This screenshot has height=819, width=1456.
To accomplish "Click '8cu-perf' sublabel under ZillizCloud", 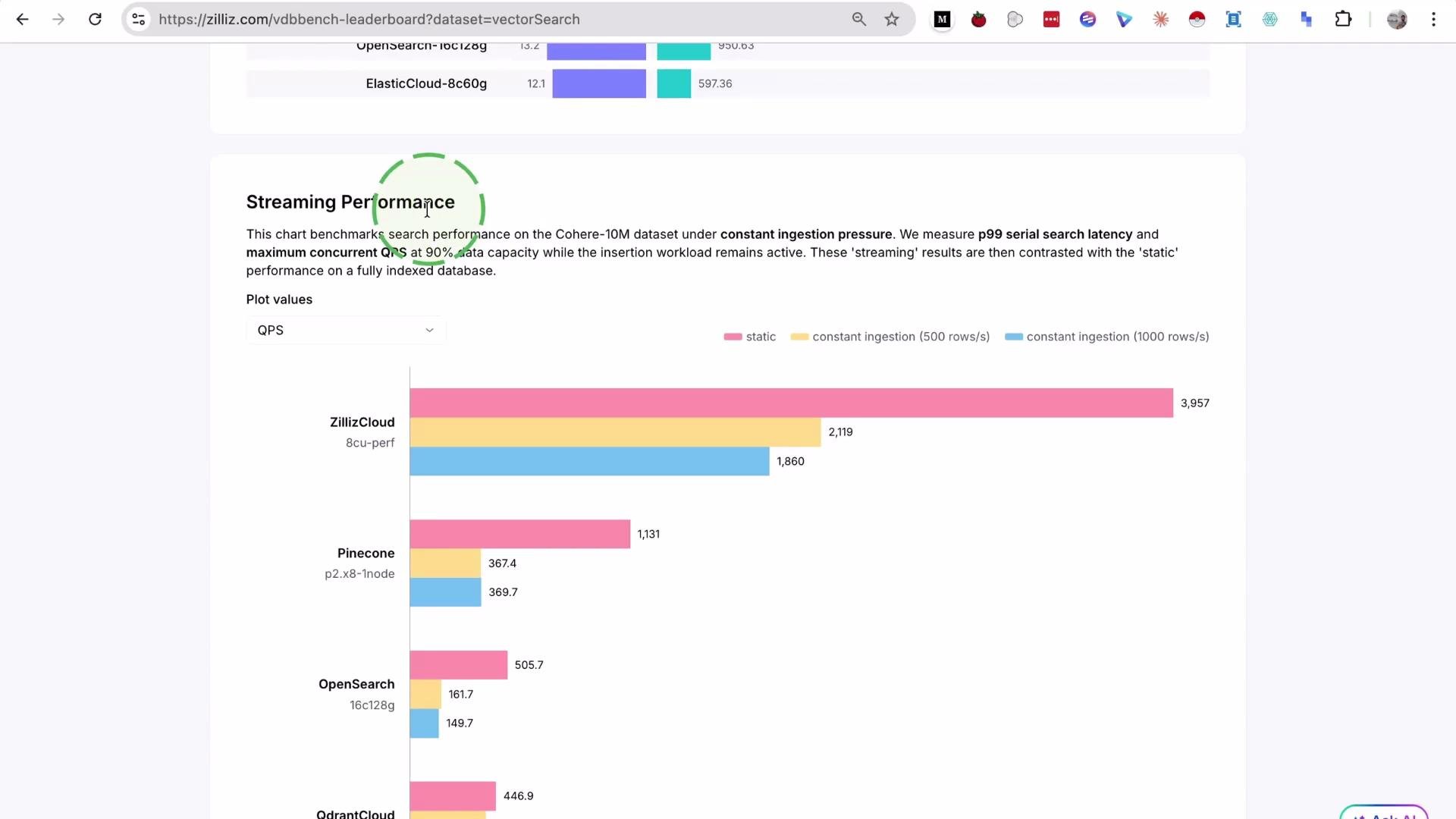I will 370,443.
